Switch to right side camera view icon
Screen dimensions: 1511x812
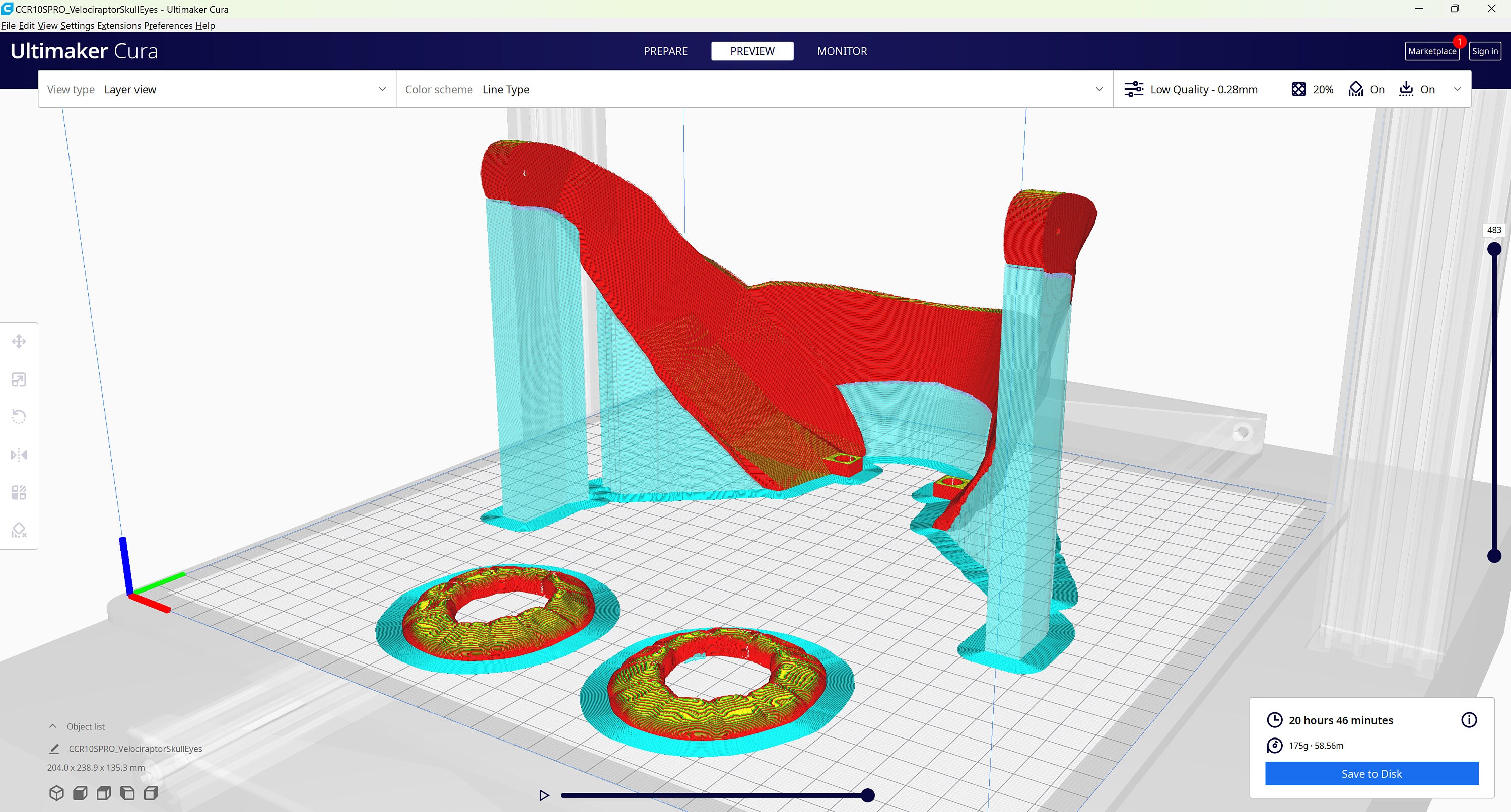(151, 793)
